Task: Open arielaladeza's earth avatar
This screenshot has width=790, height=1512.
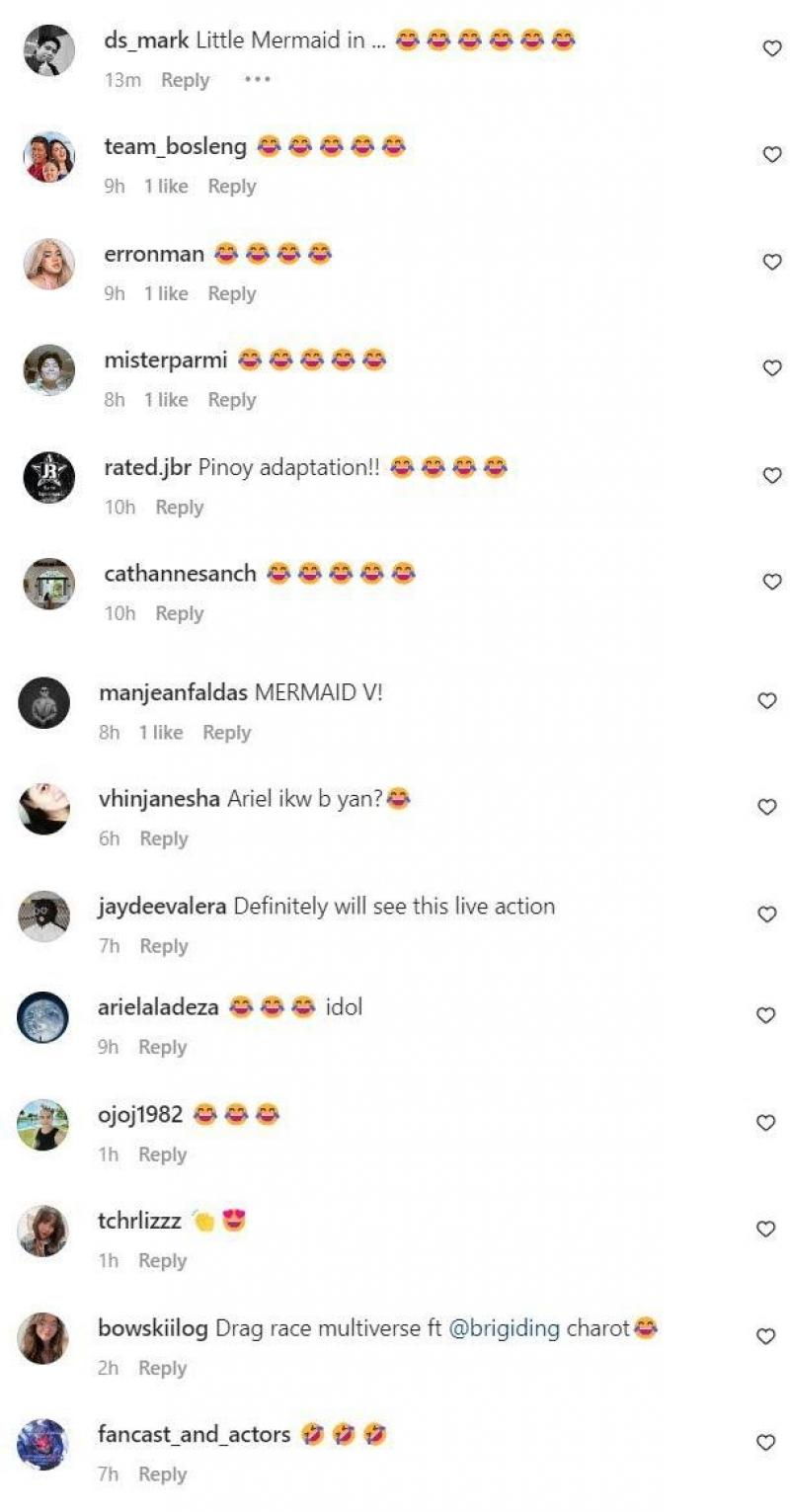Action: tap(43, 1017)
